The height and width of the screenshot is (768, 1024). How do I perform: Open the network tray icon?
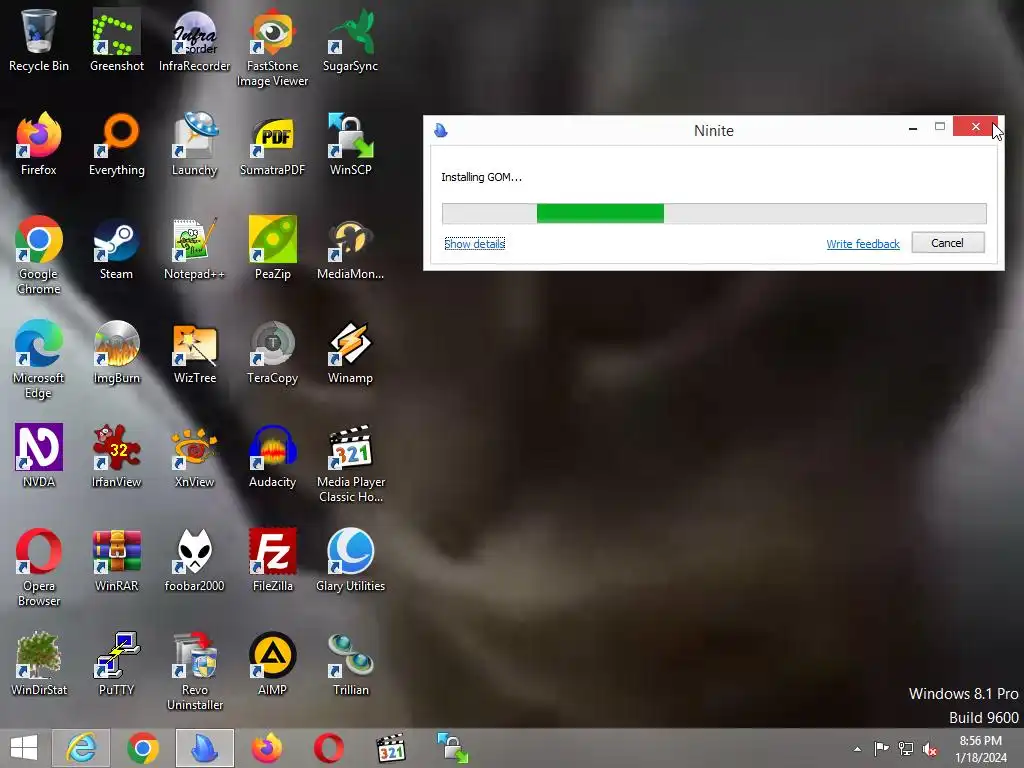(x=906, y=748)
